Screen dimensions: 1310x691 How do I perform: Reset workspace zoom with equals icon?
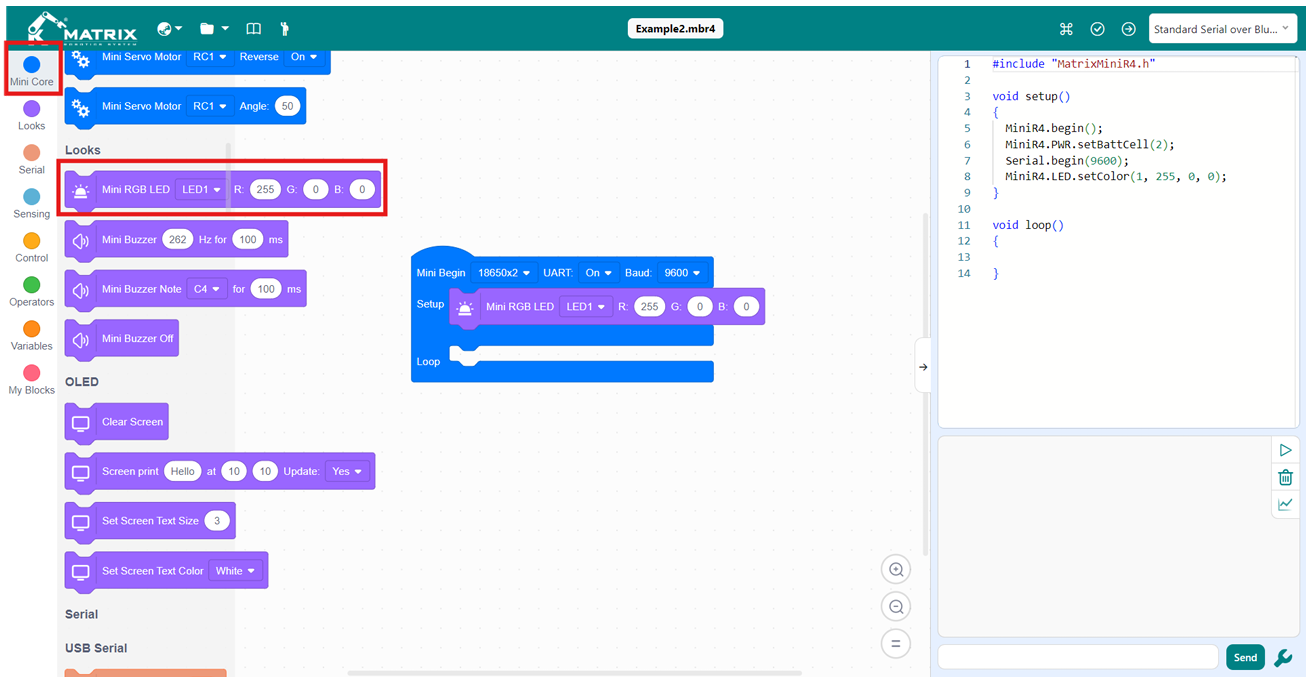click(x=896, y=644)
